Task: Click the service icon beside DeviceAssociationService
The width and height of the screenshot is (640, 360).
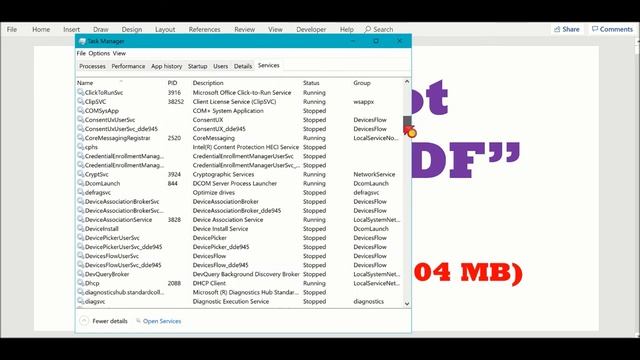Action: click(x=80, y=219)
